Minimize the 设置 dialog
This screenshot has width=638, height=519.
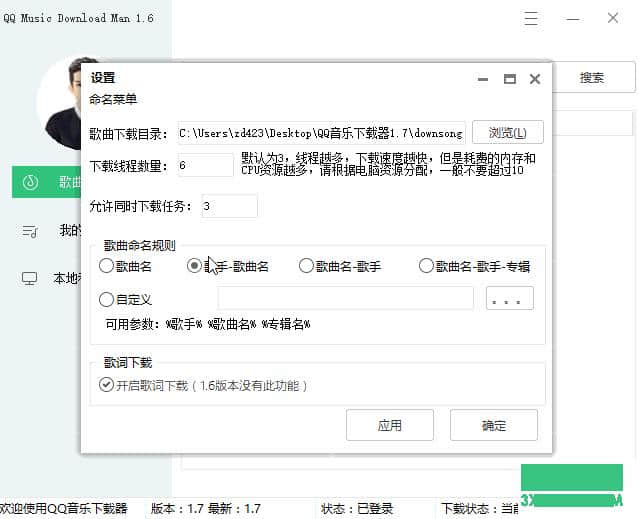pos(483,79)
